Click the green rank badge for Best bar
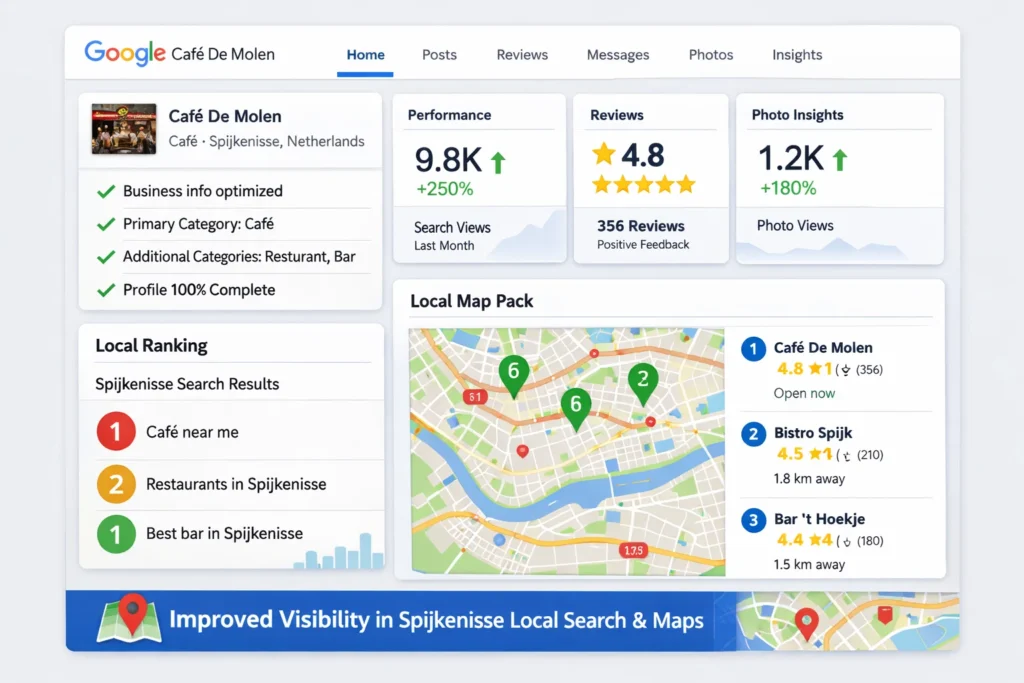1024x683 pixels. point(115,533)
